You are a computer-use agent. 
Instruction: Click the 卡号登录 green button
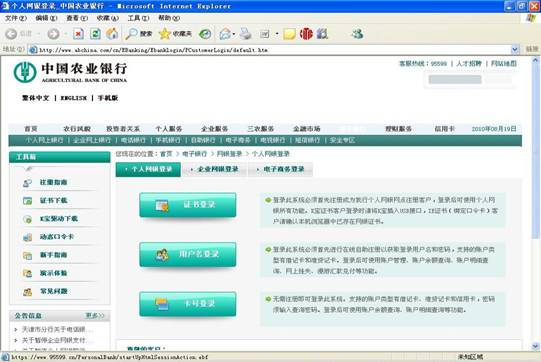point(188,304)
